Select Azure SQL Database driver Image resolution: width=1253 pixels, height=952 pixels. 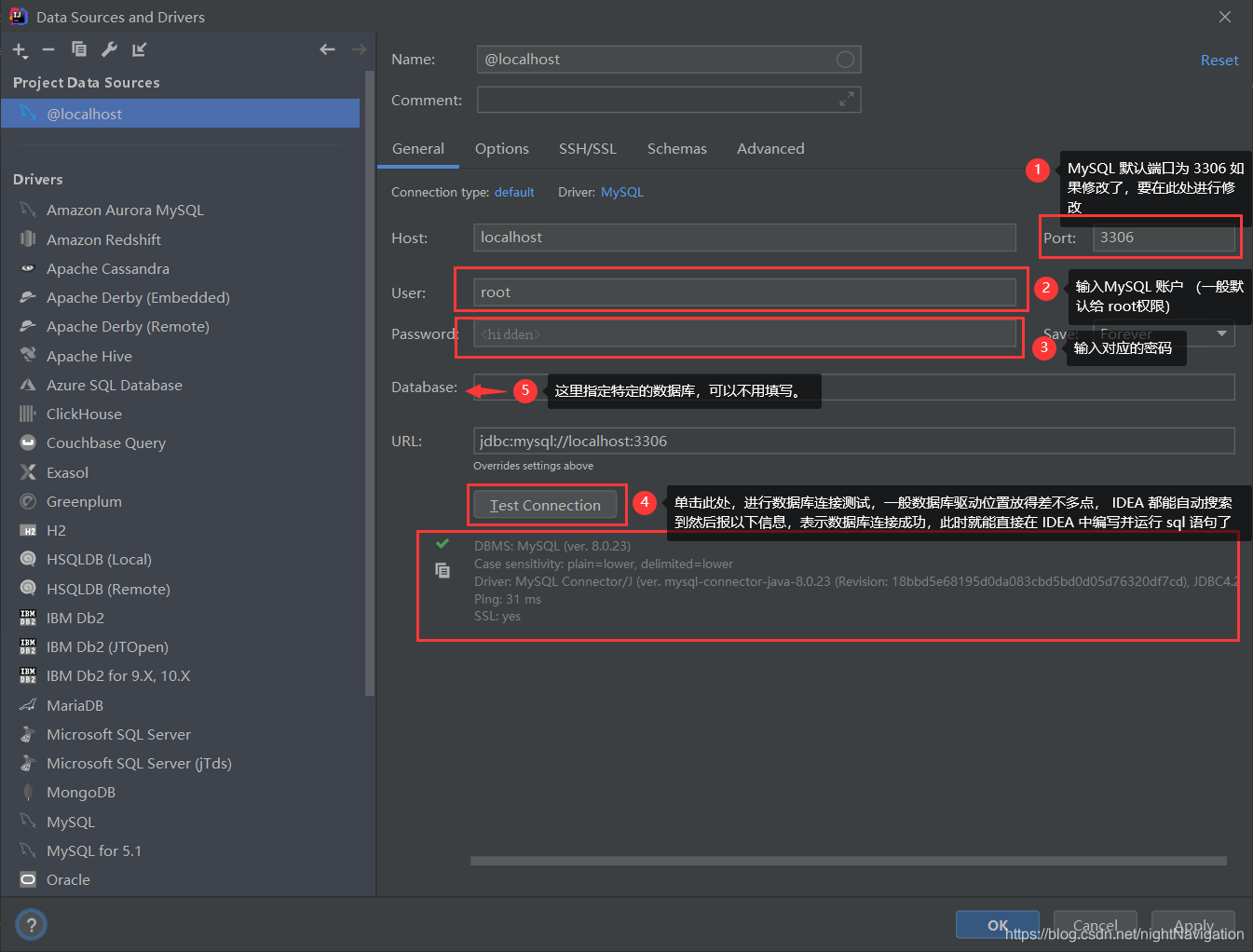[115, 385]
